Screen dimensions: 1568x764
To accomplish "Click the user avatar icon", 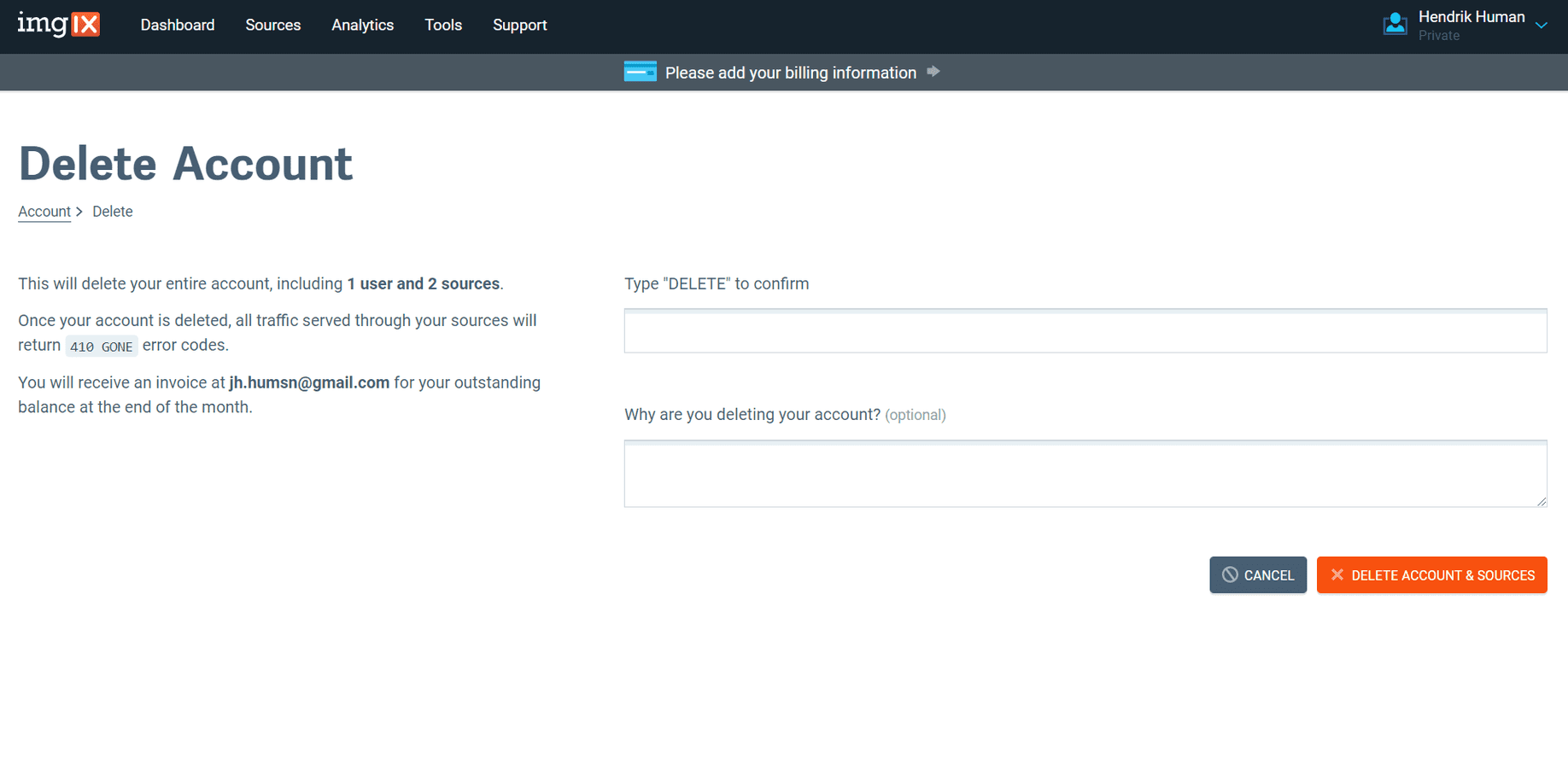I will tap(1395, 24).
